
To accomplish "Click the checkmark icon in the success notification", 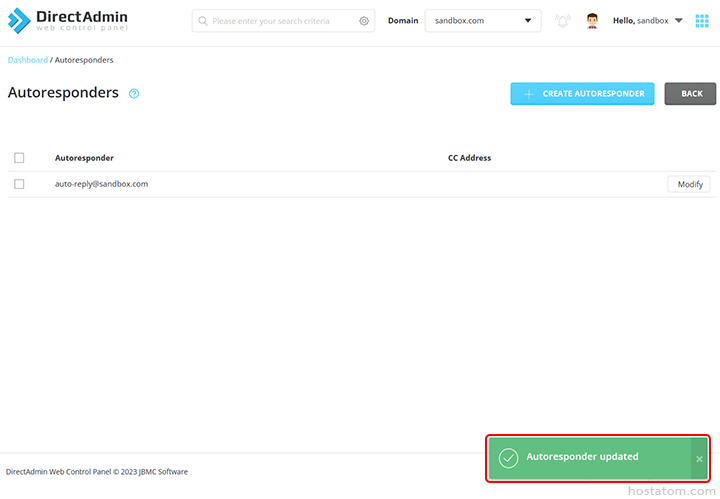I will click(508, 458).
